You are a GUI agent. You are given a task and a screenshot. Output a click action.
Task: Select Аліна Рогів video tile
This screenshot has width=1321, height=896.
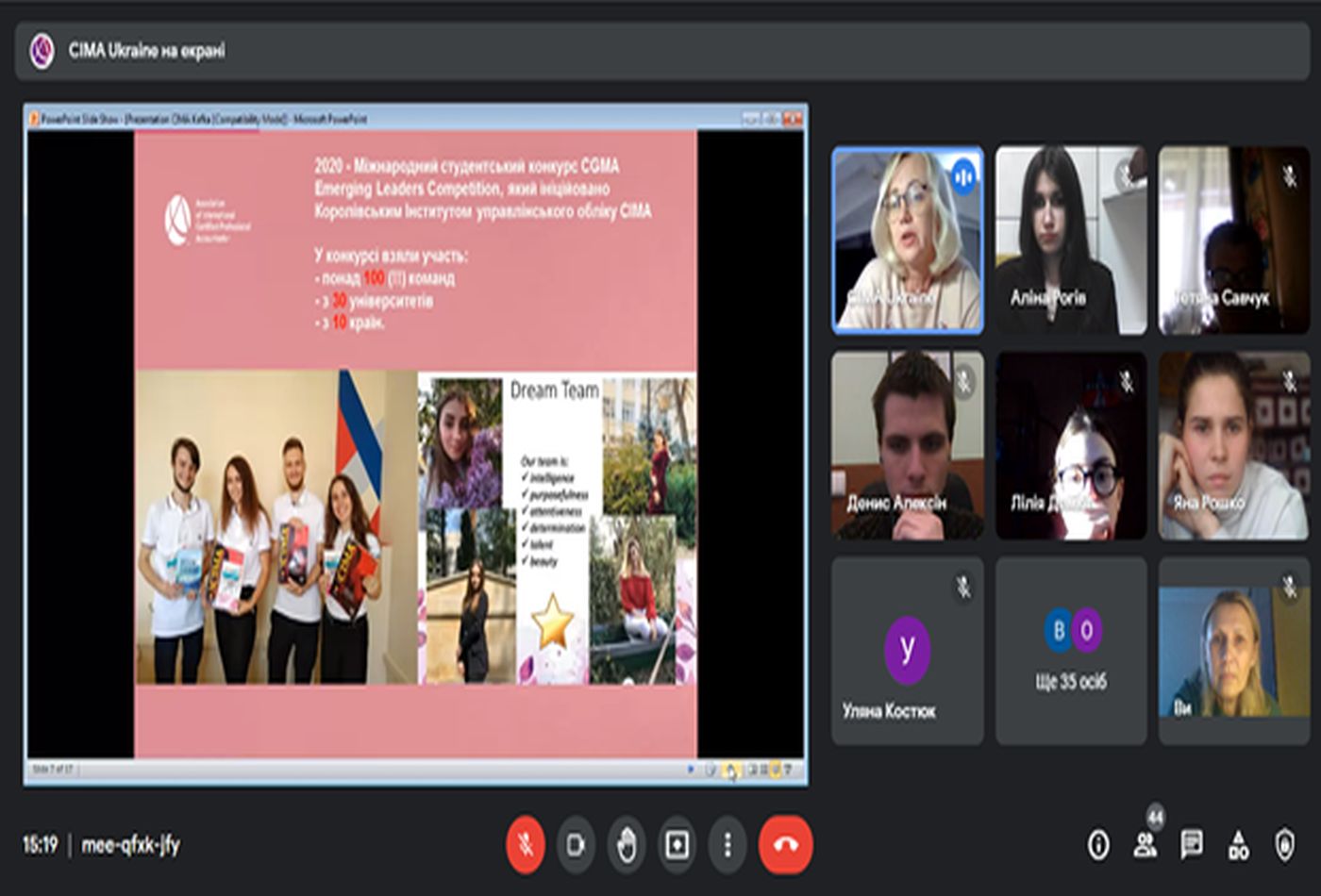tap(1071, 241)
